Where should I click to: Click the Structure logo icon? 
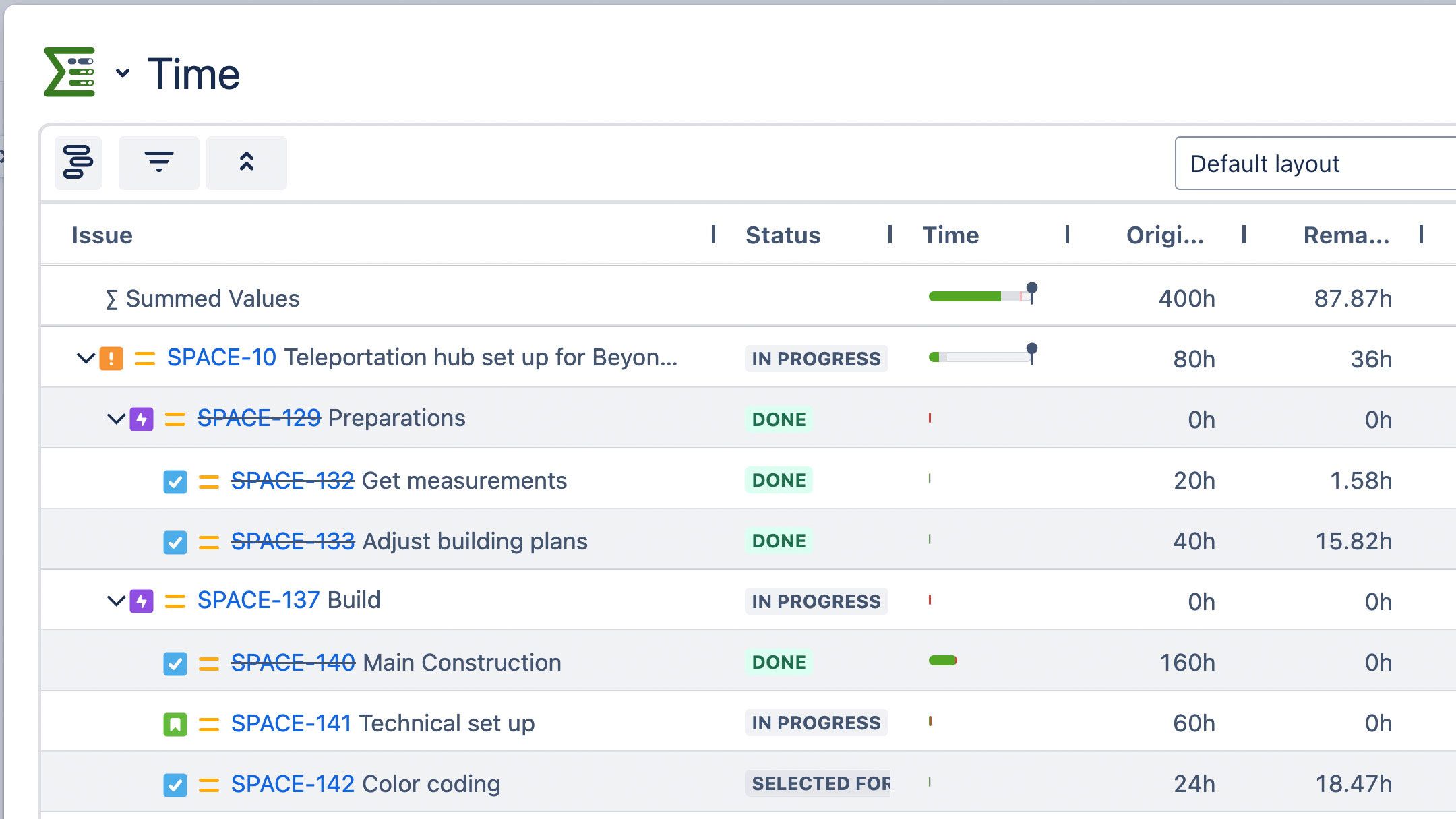69,72
